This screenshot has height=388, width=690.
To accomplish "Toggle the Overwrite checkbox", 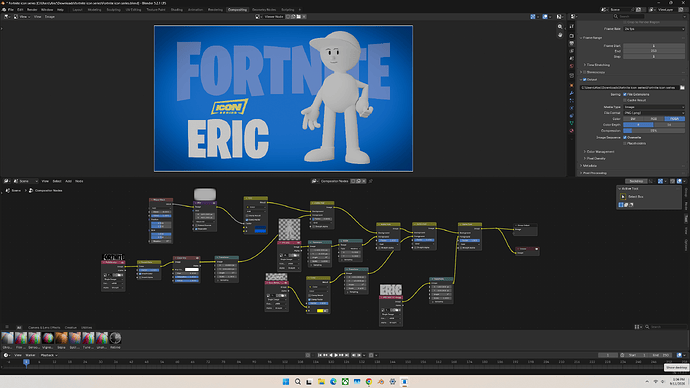I will click(625, 137).
